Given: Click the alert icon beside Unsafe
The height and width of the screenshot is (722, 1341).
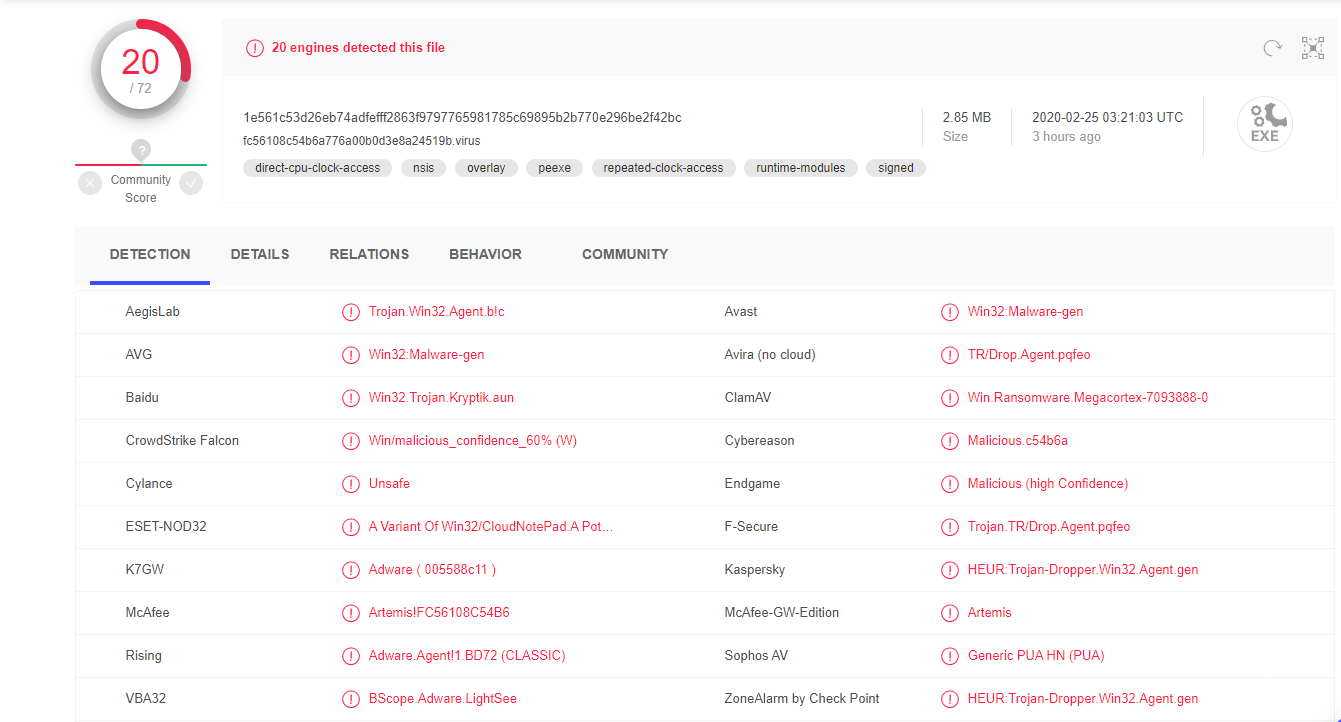Looking at the screenshot, I should pos(351,484).
